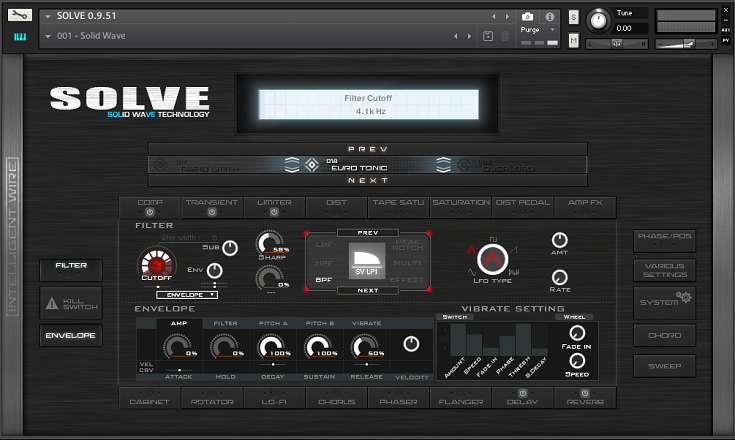Take a snapshot with the camera icon
The height and width of the screenshot is (440, 735).
tap(527, 17)
